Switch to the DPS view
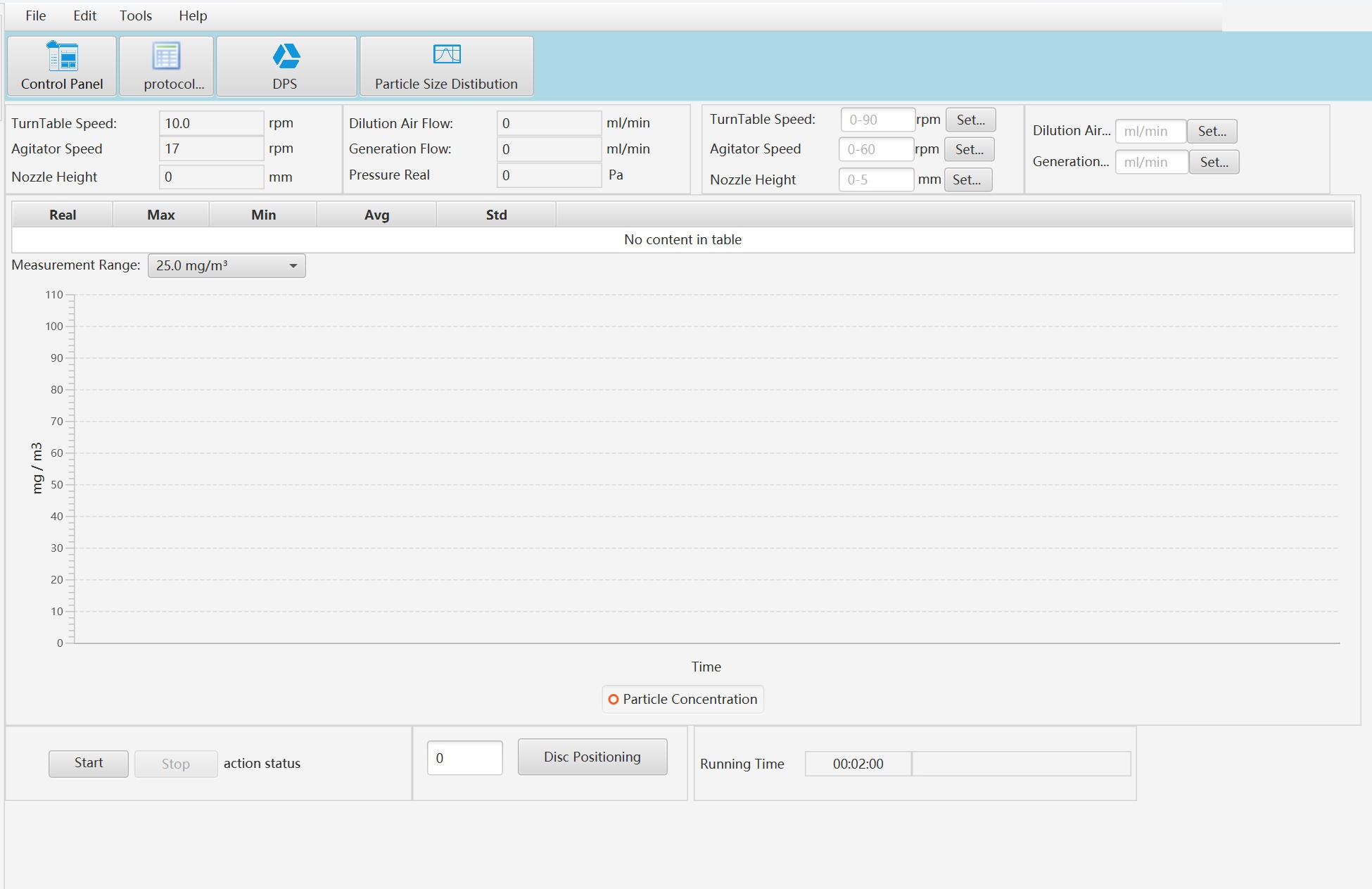 tap(286, 66)
